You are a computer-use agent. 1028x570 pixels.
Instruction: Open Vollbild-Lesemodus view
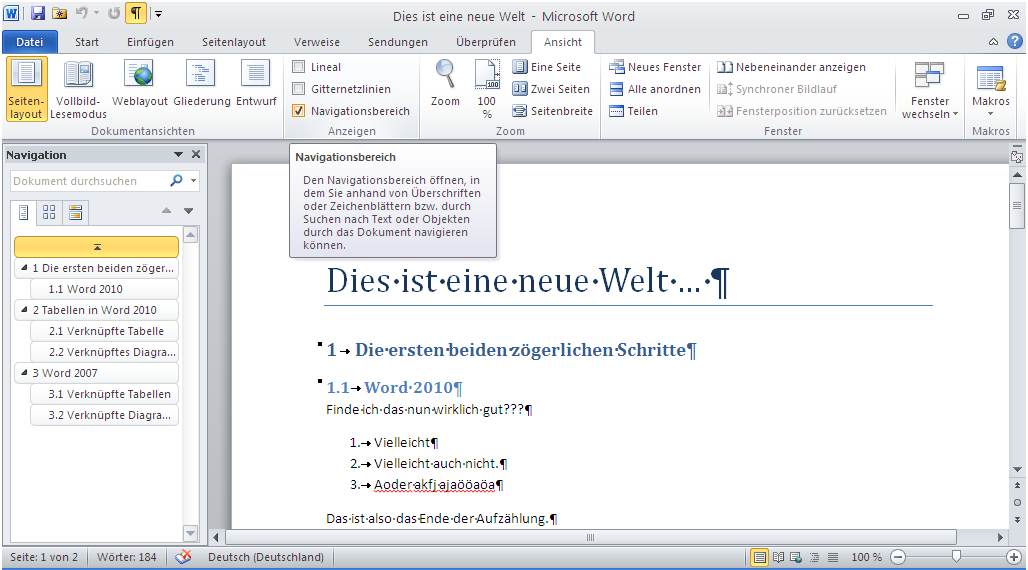(78, 89)
